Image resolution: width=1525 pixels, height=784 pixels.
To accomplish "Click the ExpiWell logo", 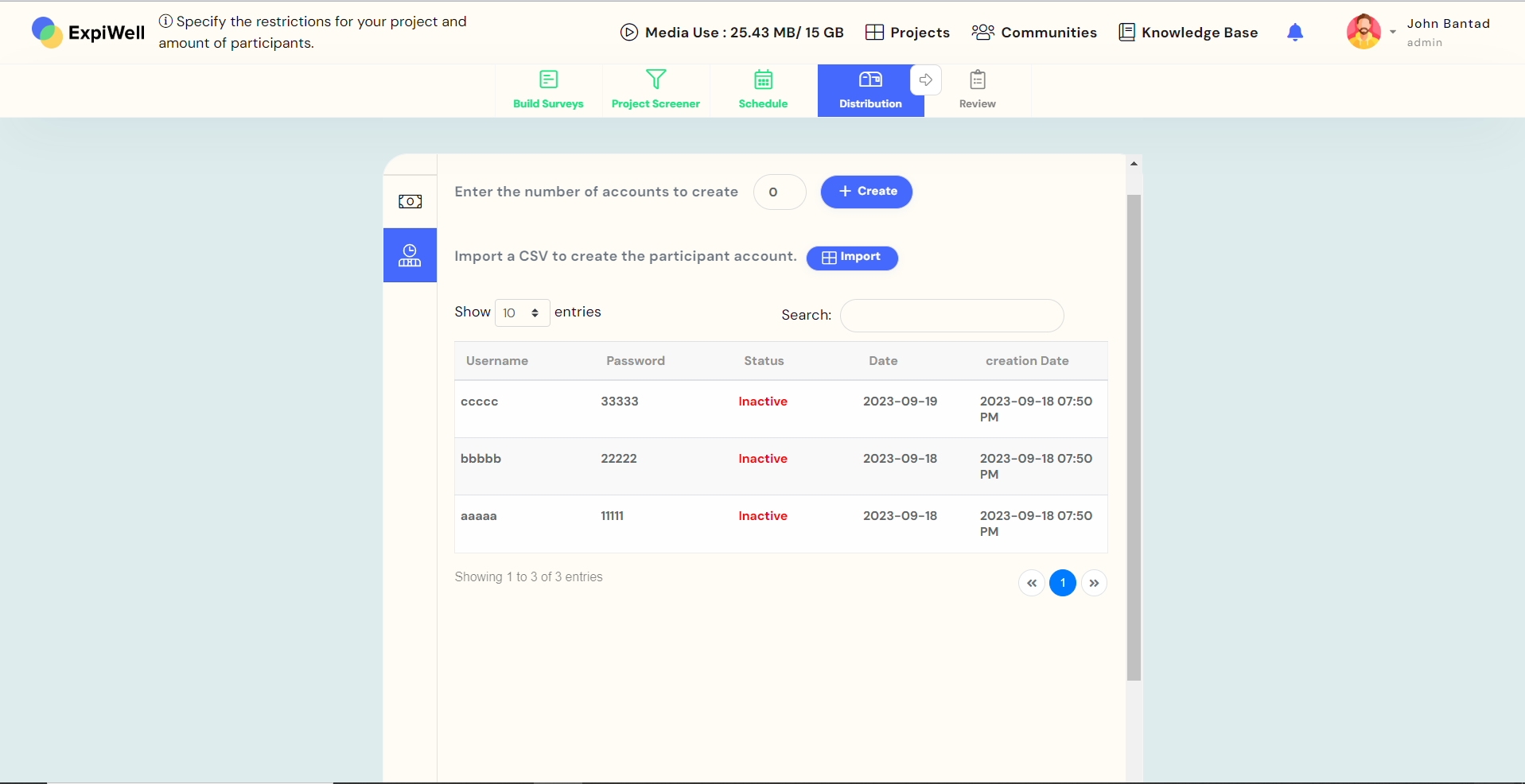I will [88, 32].
